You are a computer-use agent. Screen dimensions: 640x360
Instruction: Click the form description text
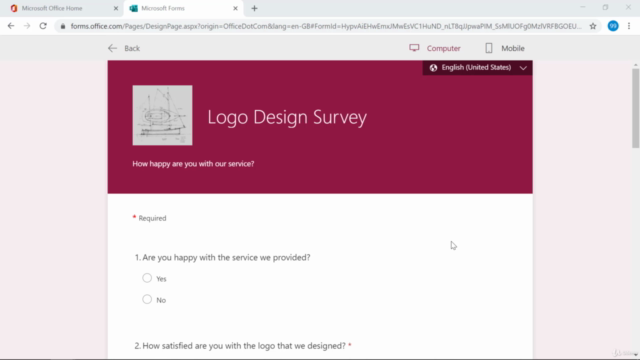(193, 164)
